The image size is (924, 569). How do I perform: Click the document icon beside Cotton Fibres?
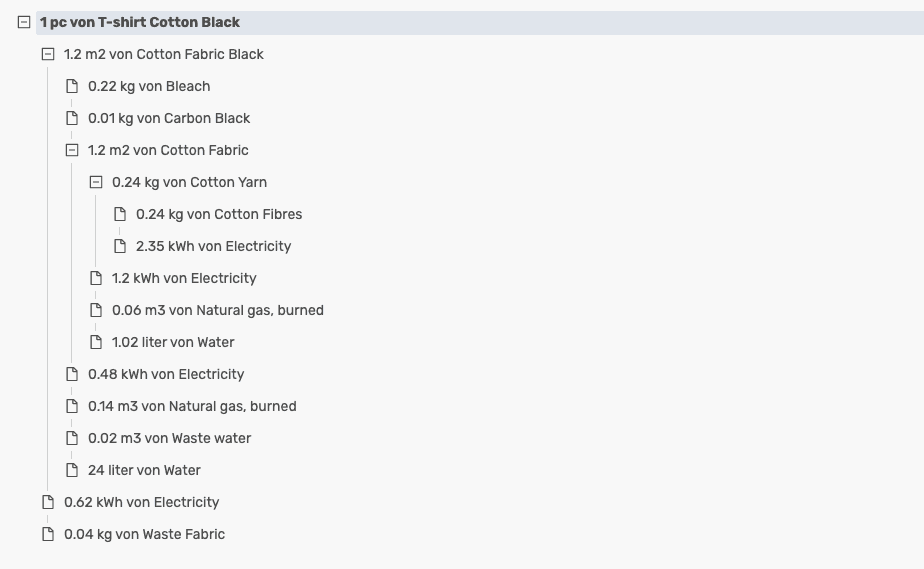120,214
